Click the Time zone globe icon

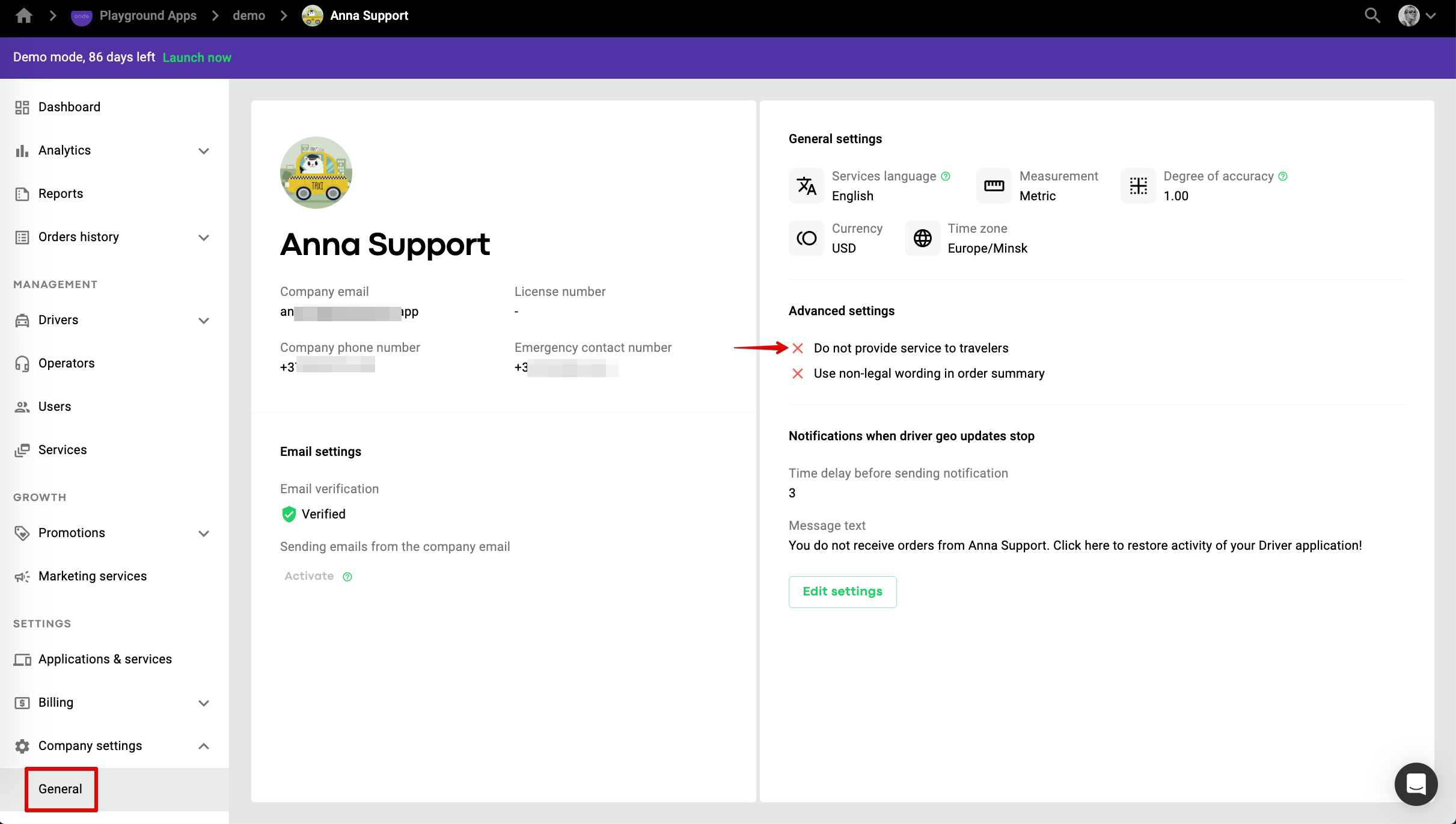[x=922, y=238]
